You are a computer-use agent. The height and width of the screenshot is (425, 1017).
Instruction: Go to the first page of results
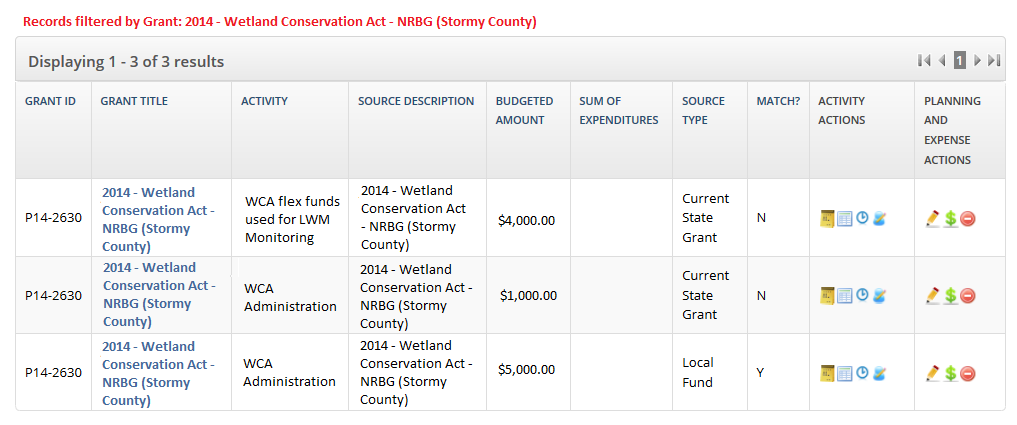[924, 61]
